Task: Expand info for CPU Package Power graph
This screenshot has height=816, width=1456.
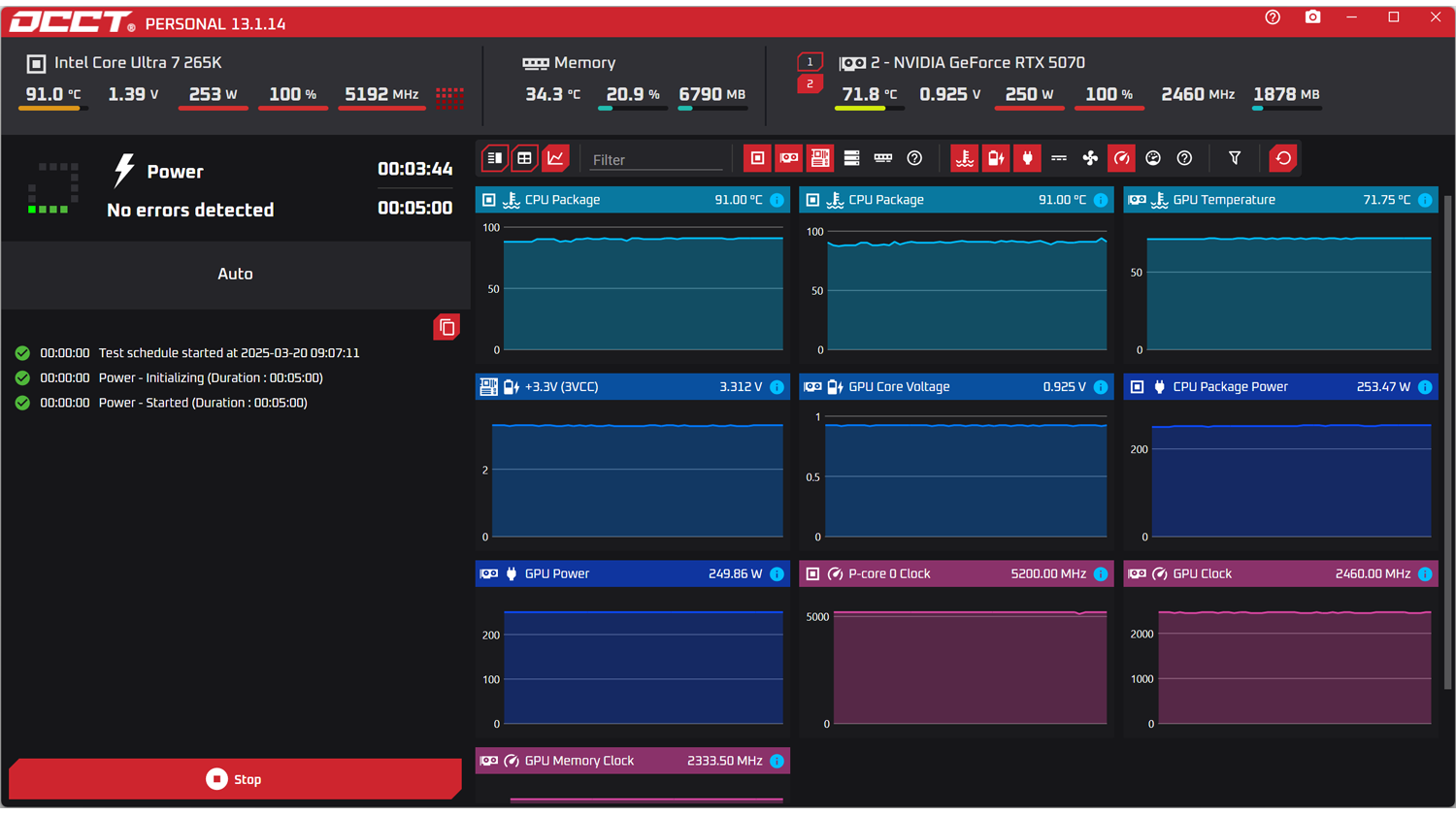Action: (x=1424, y=387)
